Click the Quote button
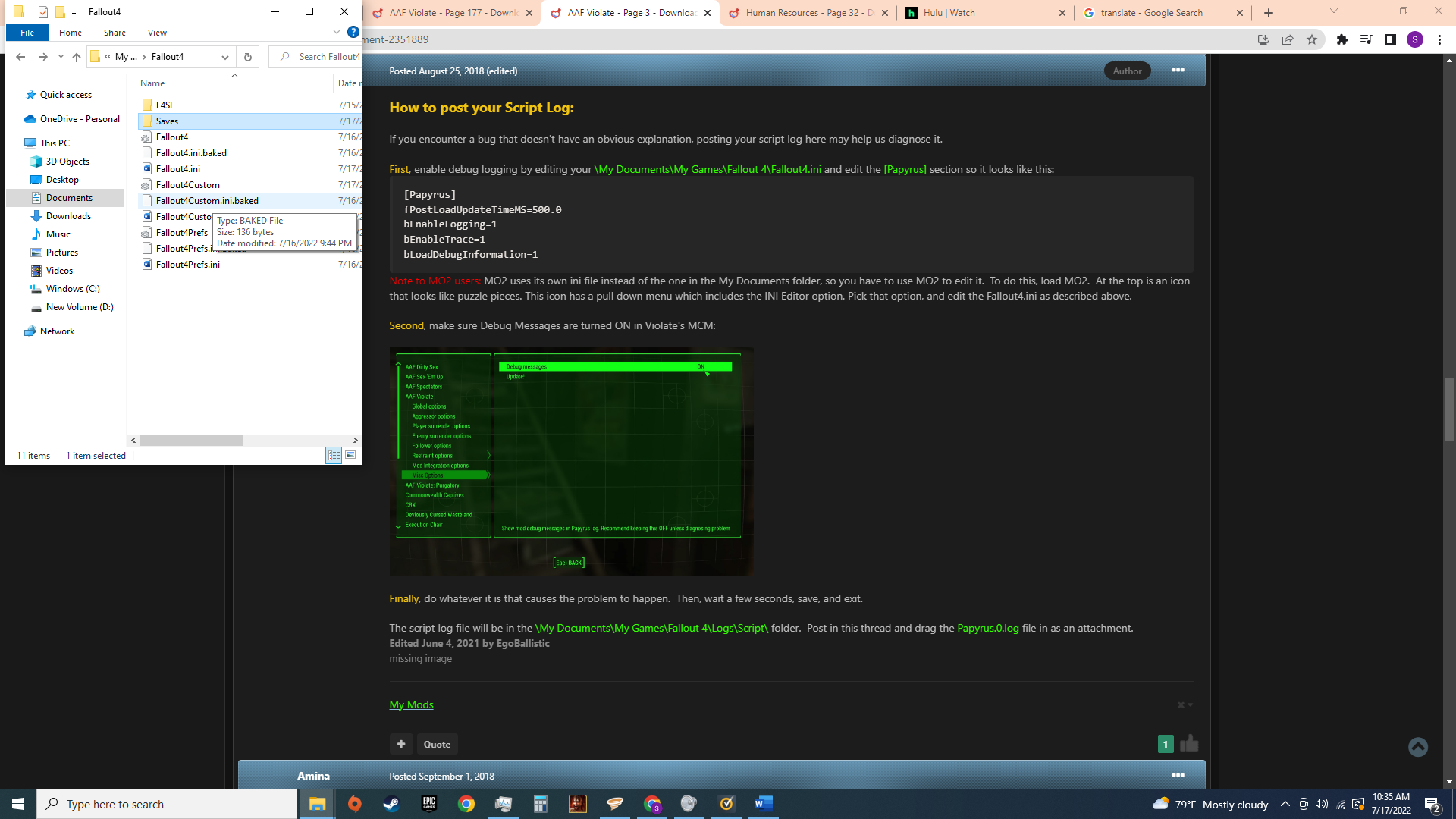 437,744
